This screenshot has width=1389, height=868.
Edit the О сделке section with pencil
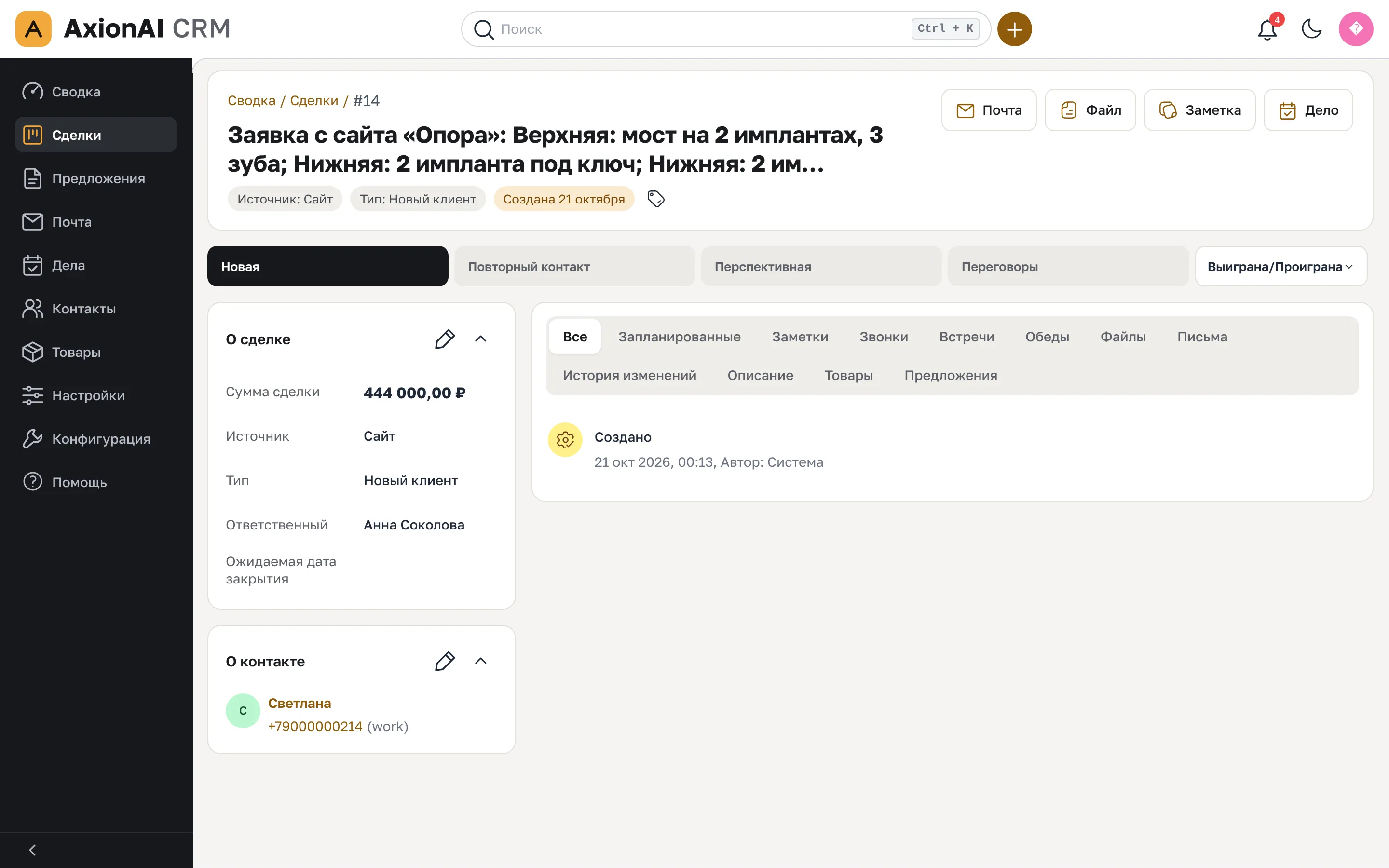coord(445,339)
